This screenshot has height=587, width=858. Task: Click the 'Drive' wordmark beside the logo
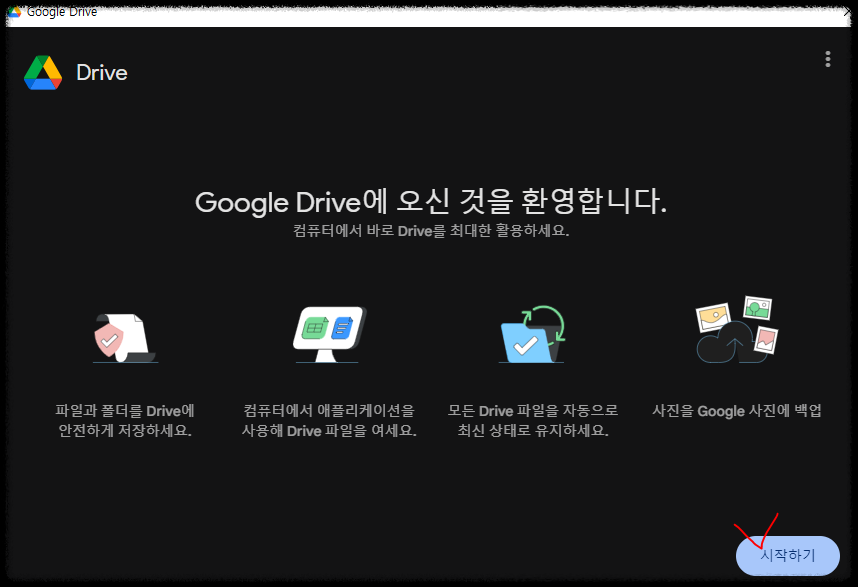click(102, 73)
